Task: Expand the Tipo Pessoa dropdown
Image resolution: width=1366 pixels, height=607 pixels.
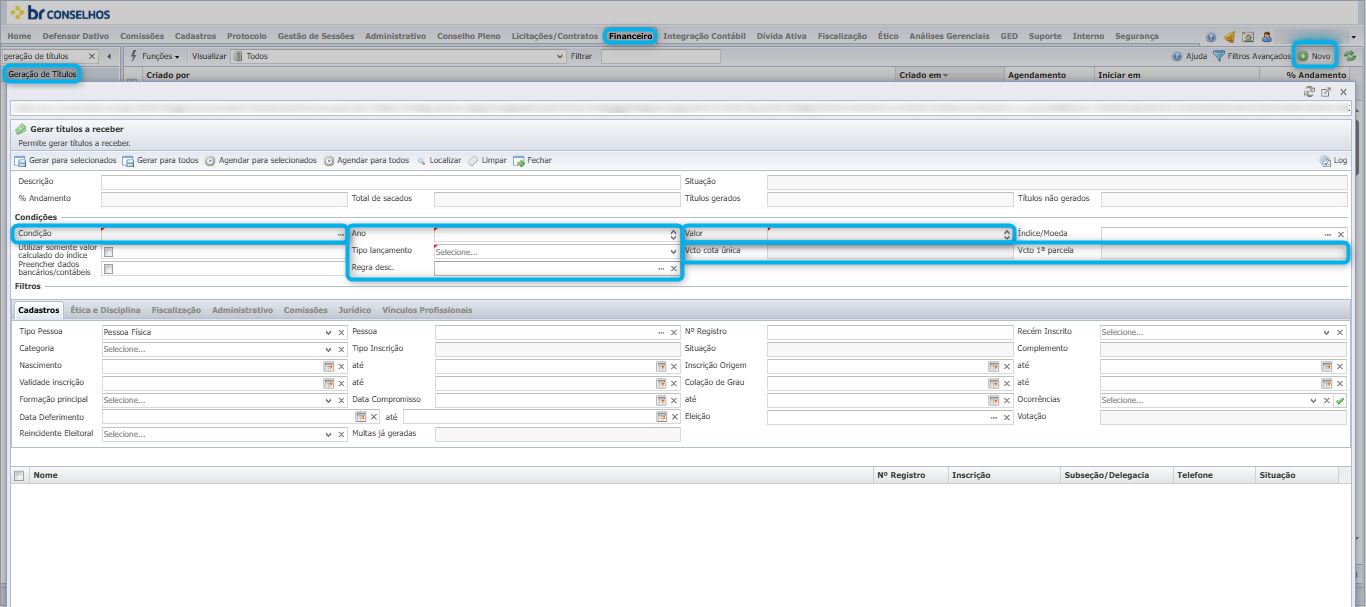Action: point(328,332)
